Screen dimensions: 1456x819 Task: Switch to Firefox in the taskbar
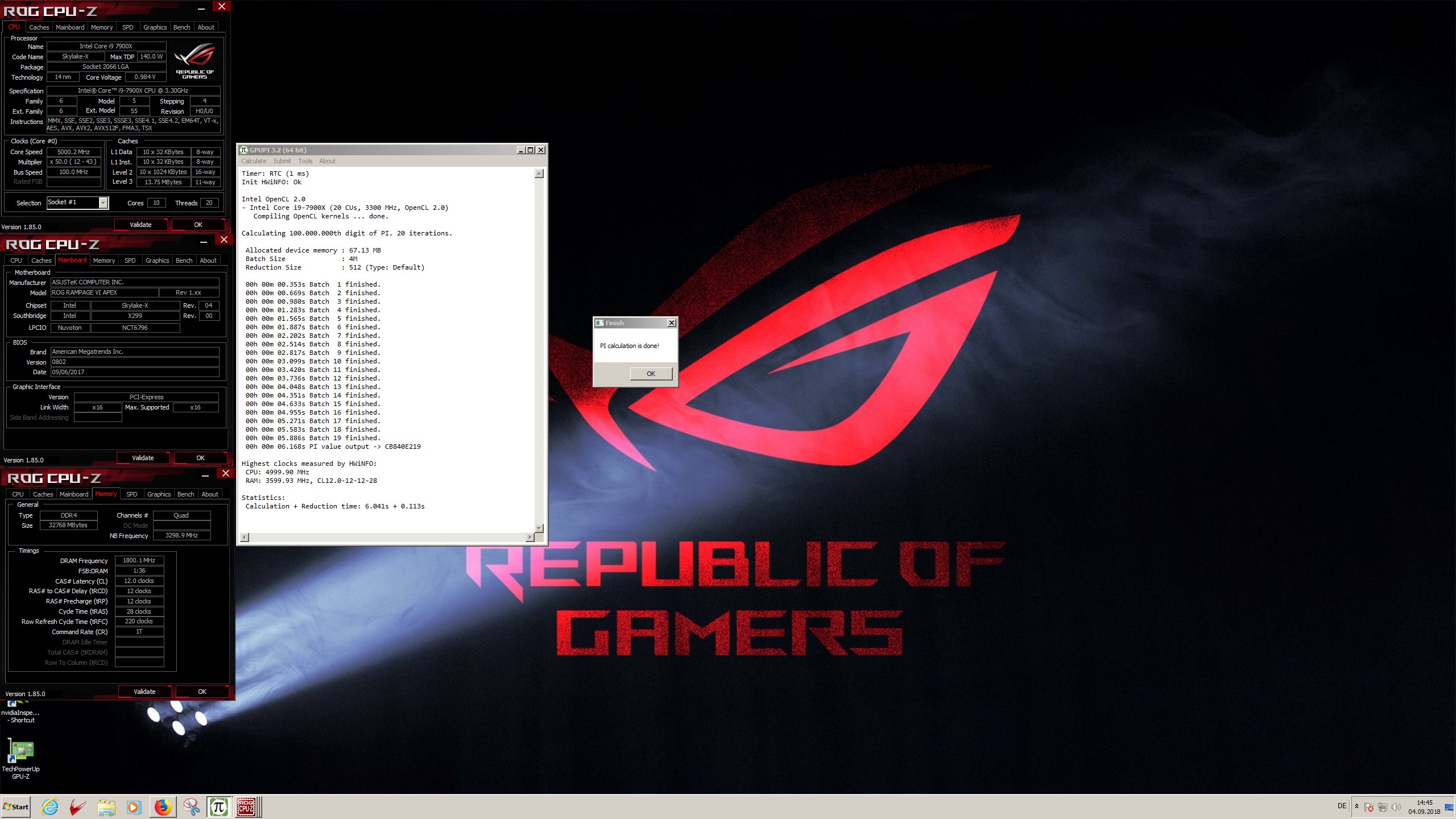tap(163, 806)
